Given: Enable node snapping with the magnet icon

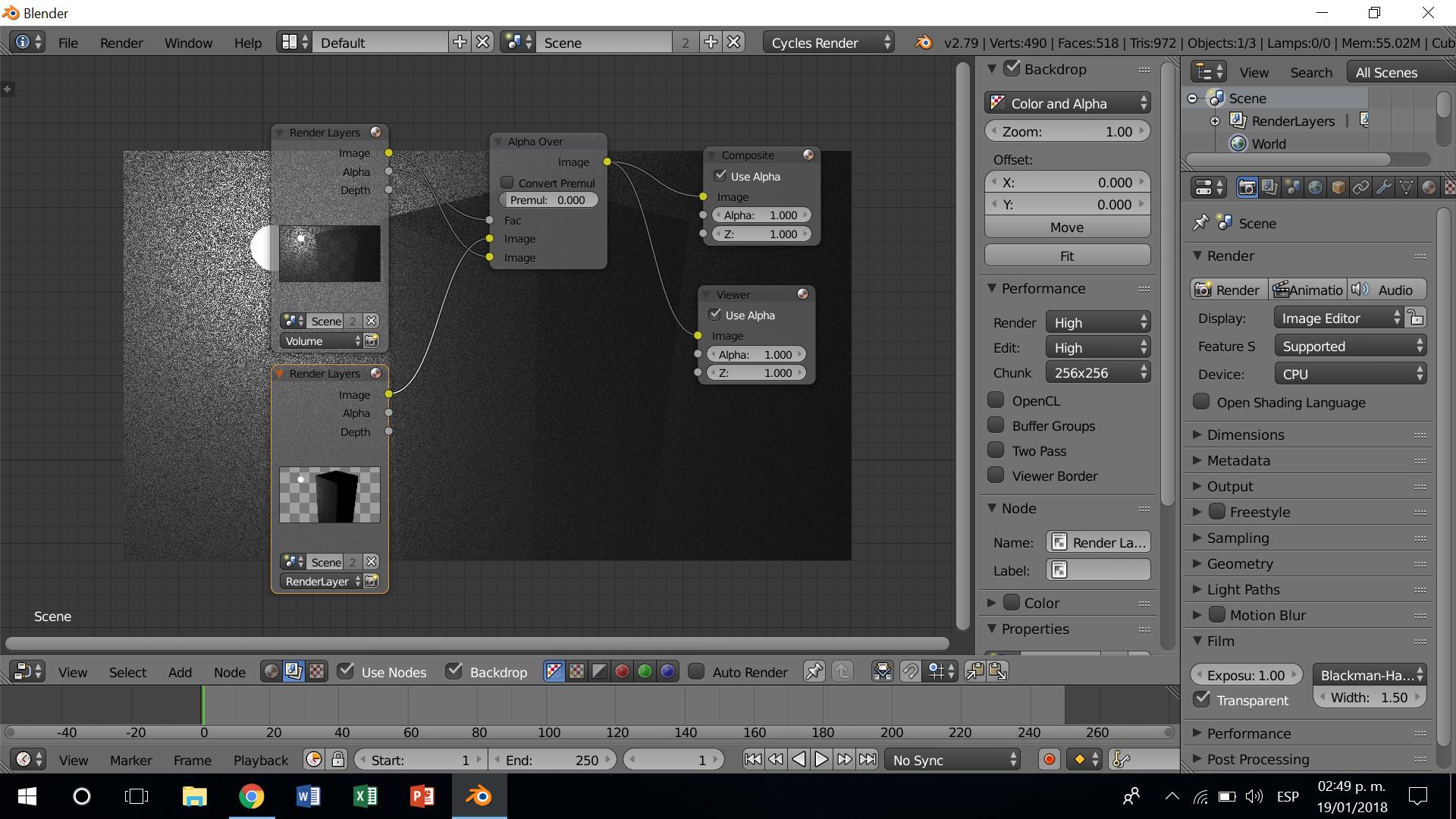Looking at the screenshot, I should tap(910, 671).
